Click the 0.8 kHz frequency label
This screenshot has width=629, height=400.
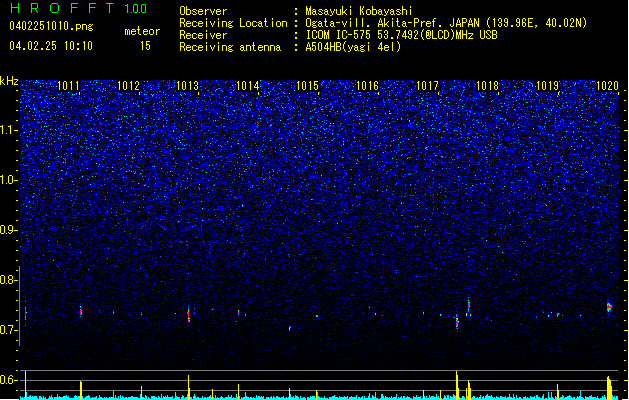tap(9, 280)
